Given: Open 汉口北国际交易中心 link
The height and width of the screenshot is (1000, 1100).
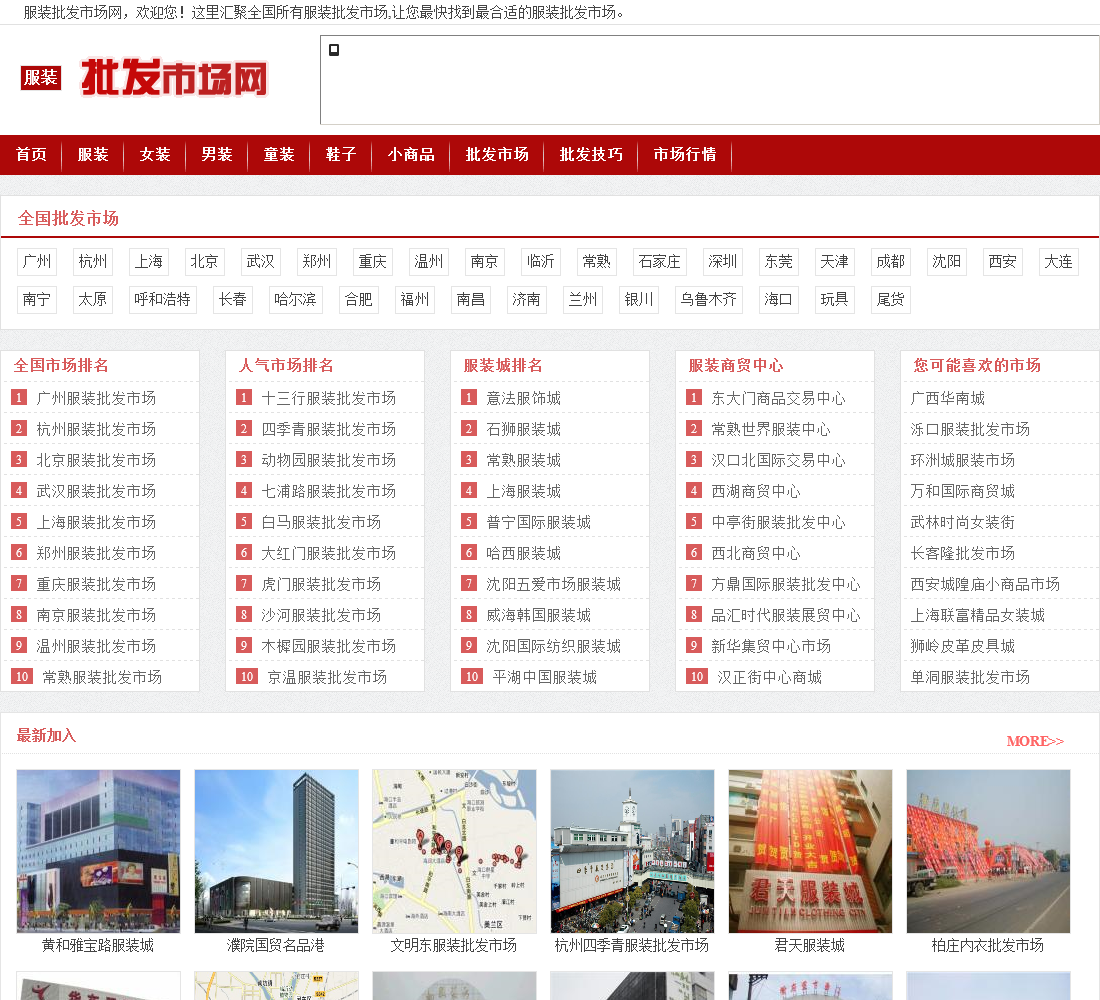Looking at the screenshot, I should tap(779, 460).
